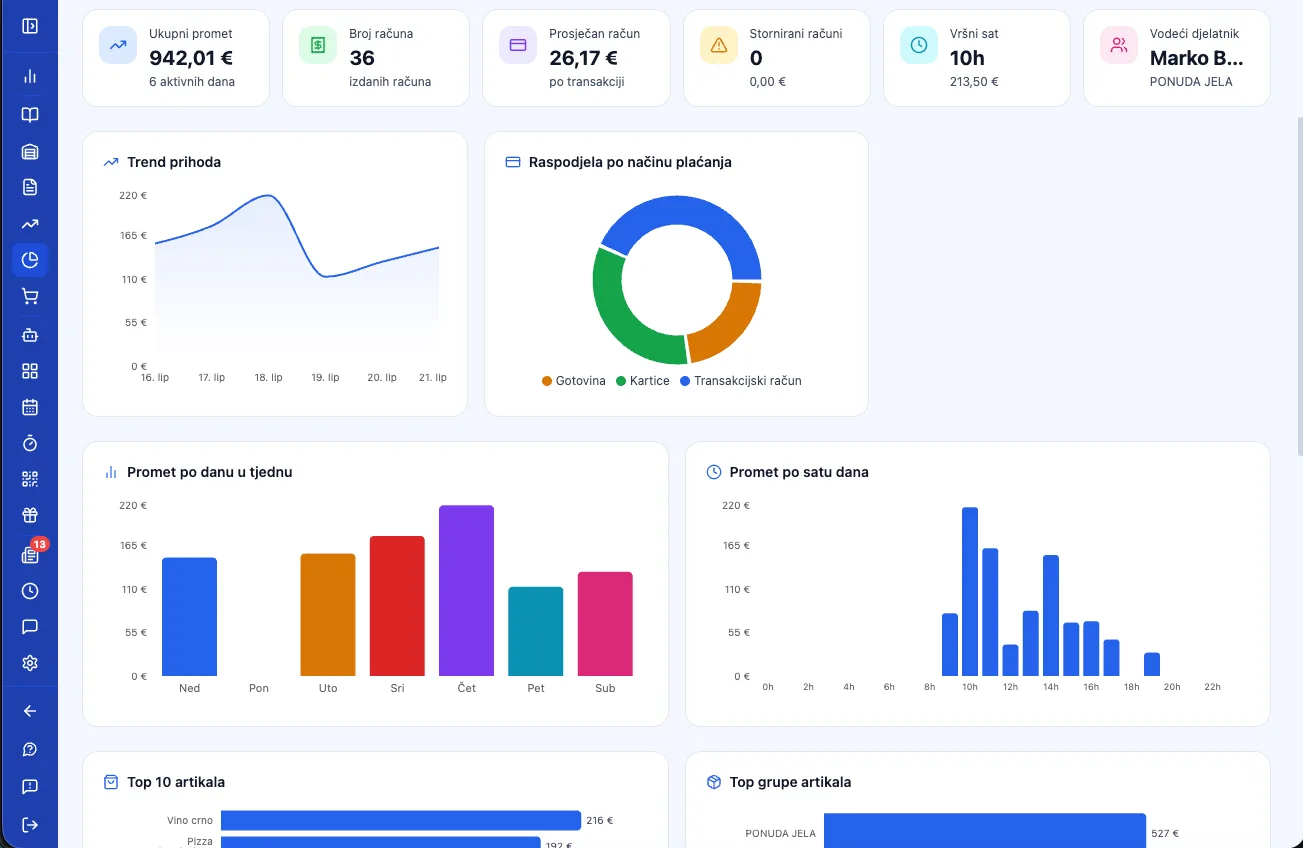The height and width of the screenshot is (848, 1303).
Task: Open the document sidebar icon
Action: [30, 187]
